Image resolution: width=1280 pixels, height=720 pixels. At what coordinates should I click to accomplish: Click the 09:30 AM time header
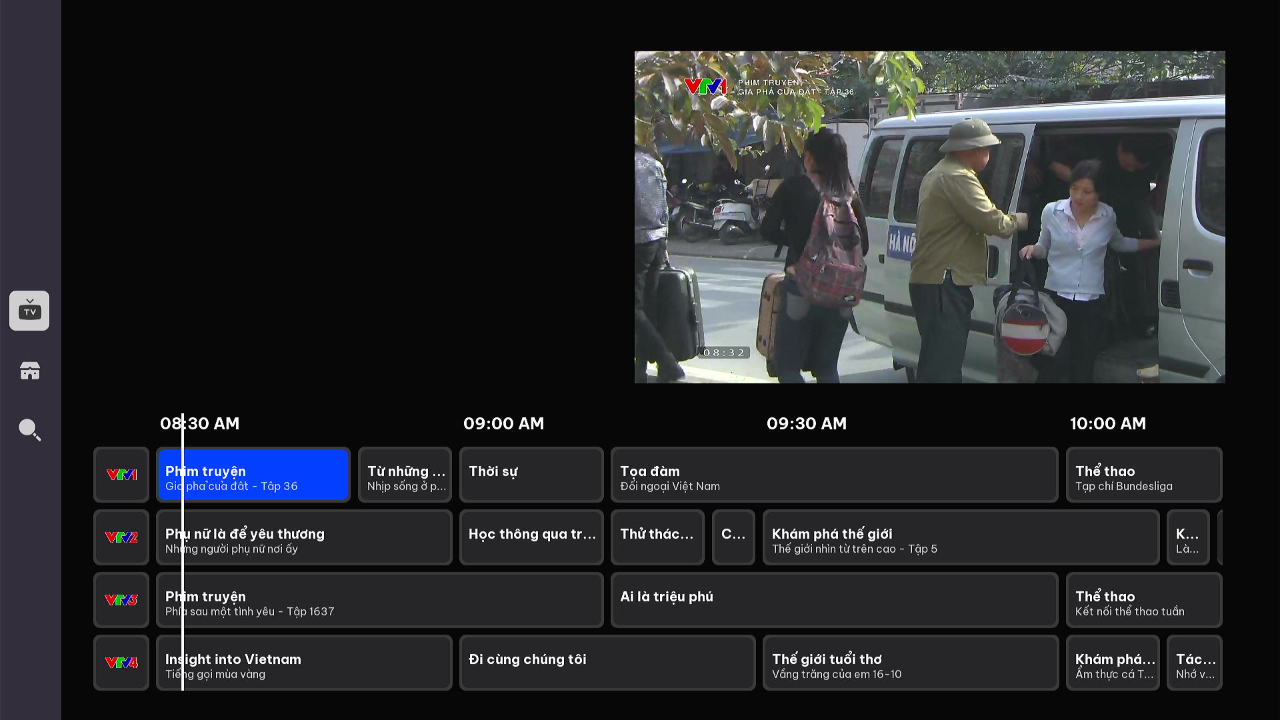[x=806, y=423]
